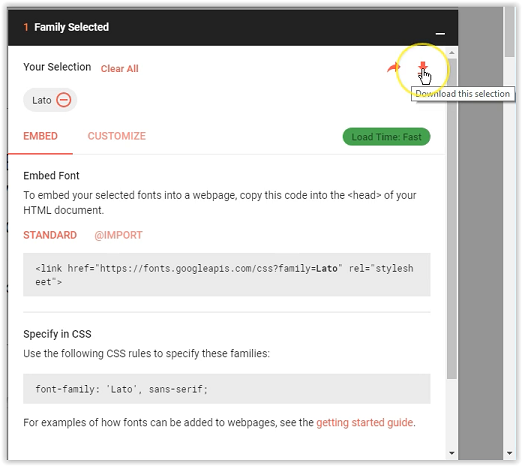
Task: Click the panel scrollbar down arrow
Action: click(x=452, y=453)
